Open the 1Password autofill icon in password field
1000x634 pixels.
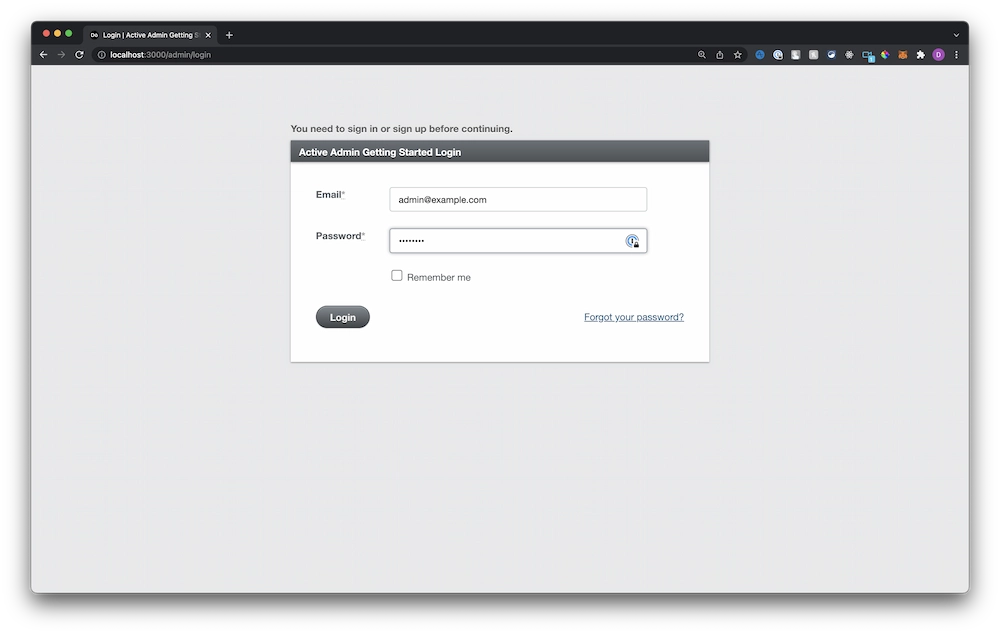point(633,240)
